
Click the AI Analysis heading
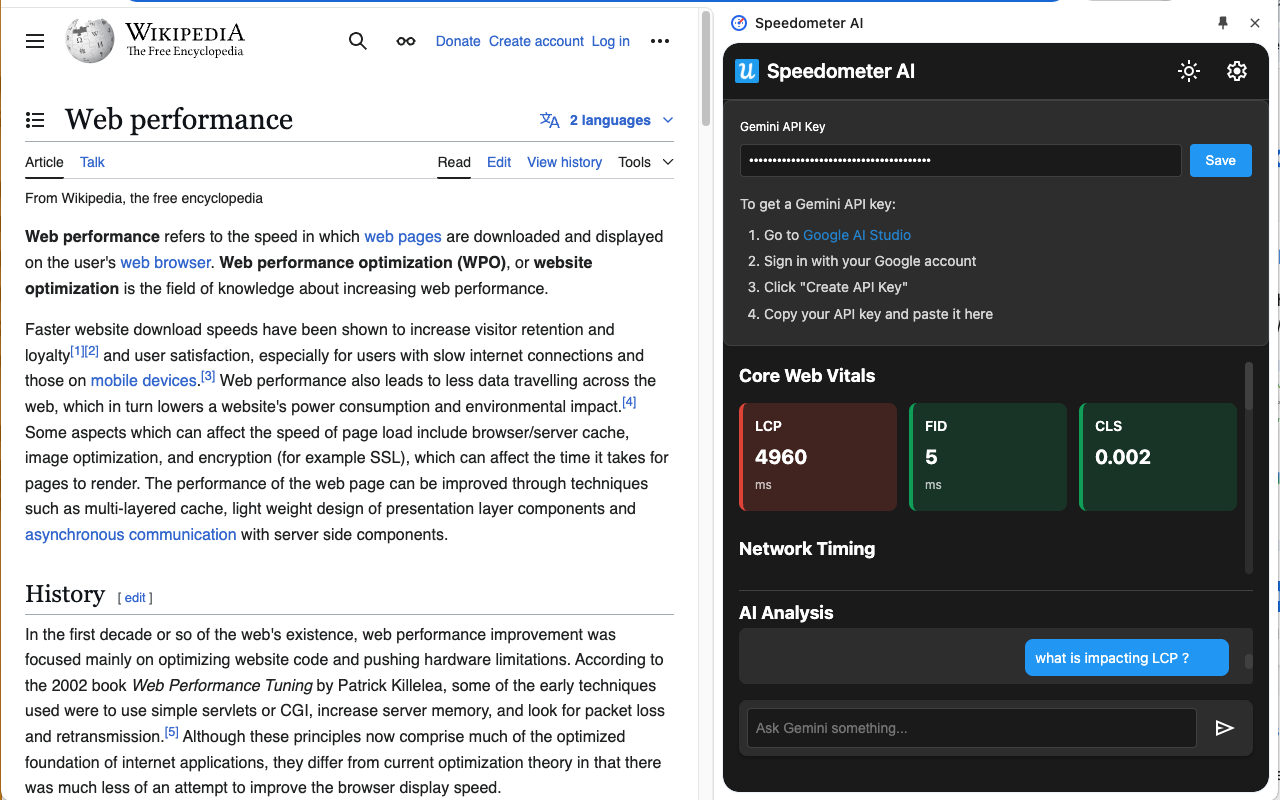(786, 613)
